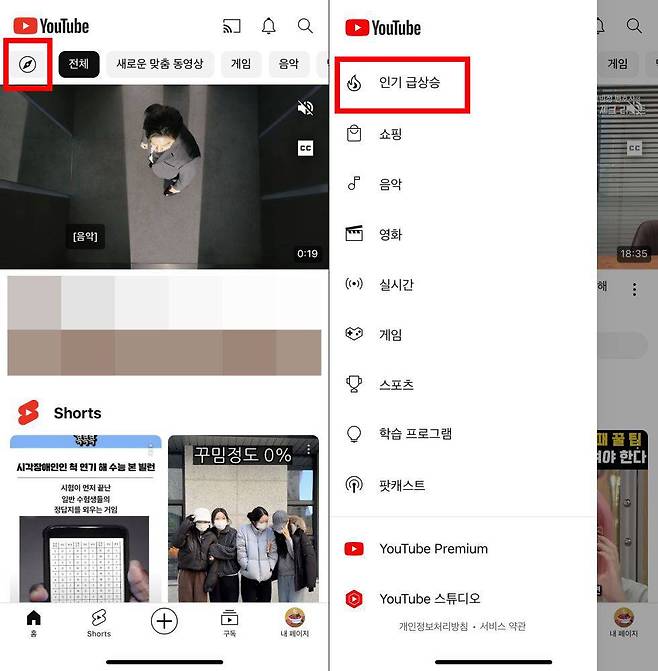Open Shorts tab in bottom navigation
The image size is (658, 671).
click(99, 623)
